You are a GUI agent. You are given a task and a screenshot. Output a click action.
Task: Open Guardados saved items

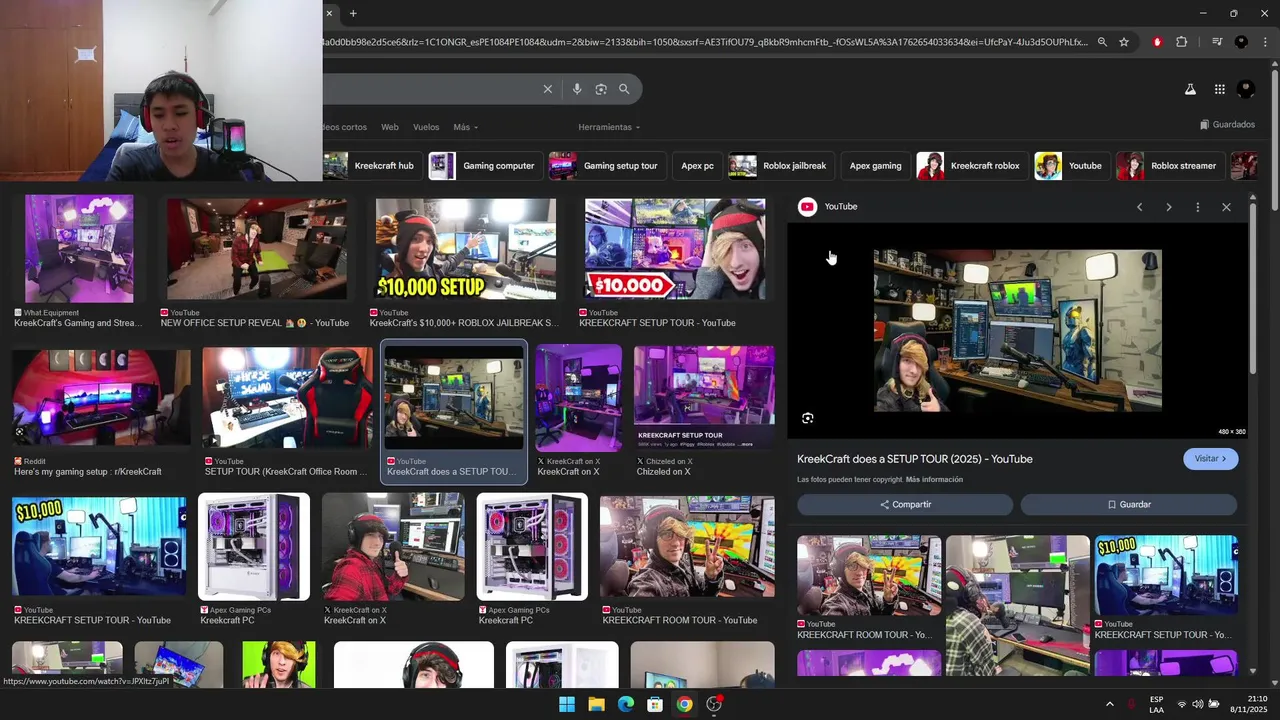point(1227,125)
